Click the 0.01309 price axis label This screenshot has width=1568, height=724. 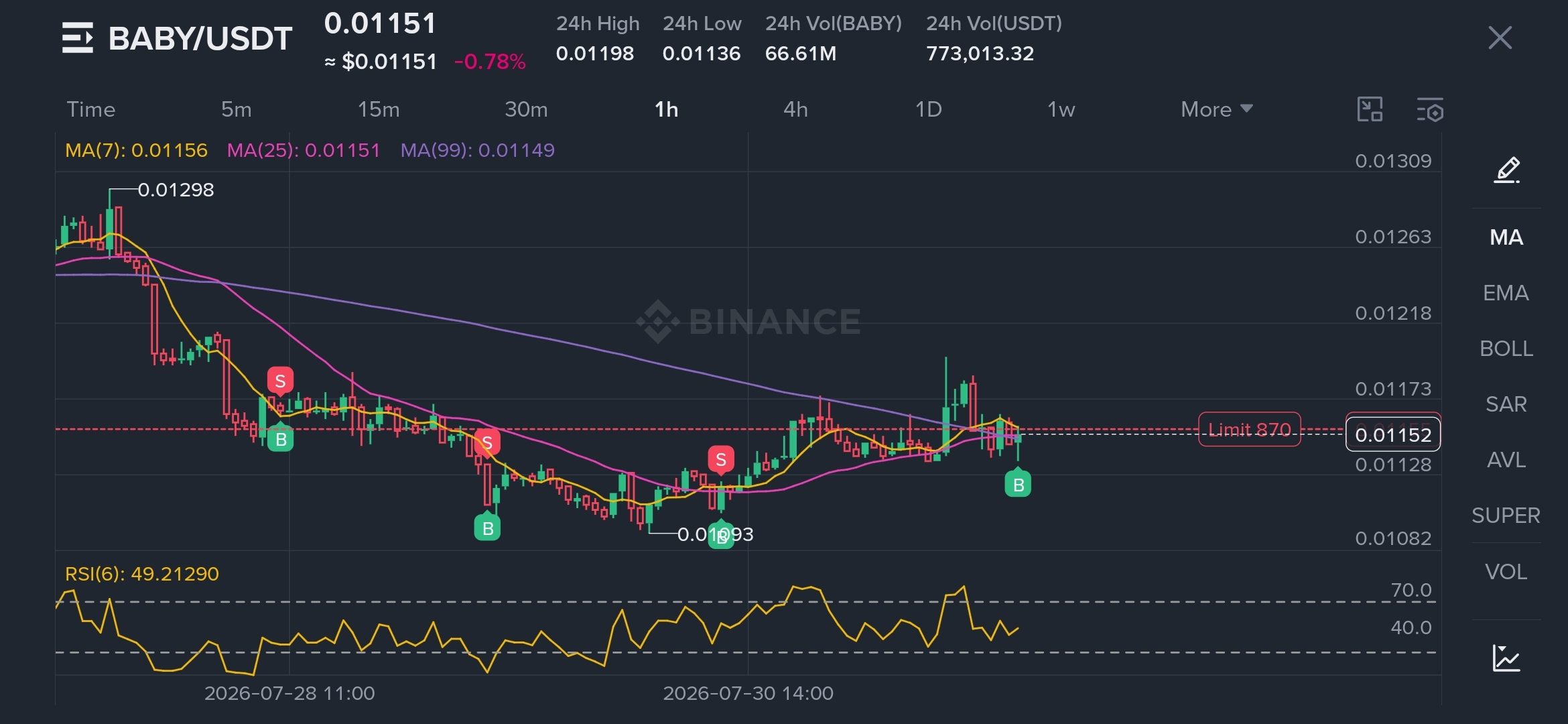pyautogui.click(x=1393, y=161)
